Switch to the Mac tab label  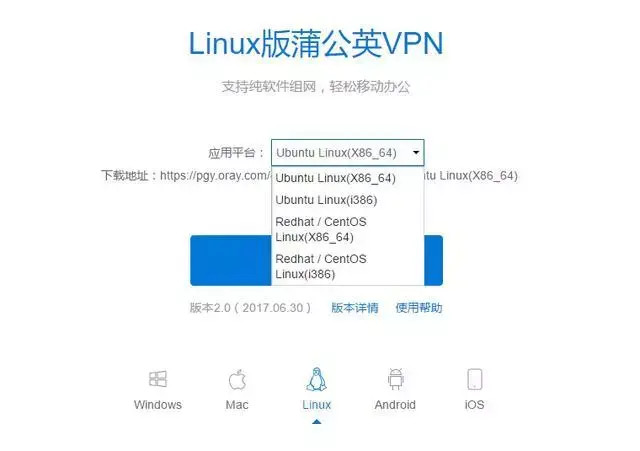coord(237,405)
